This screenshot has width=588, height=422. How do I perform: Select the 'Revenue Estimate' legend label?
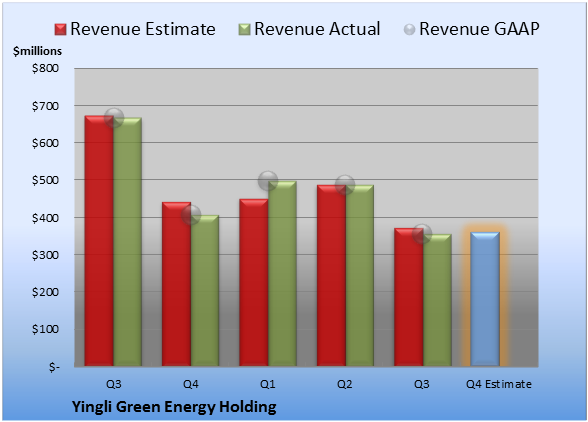tap(143, 29)
